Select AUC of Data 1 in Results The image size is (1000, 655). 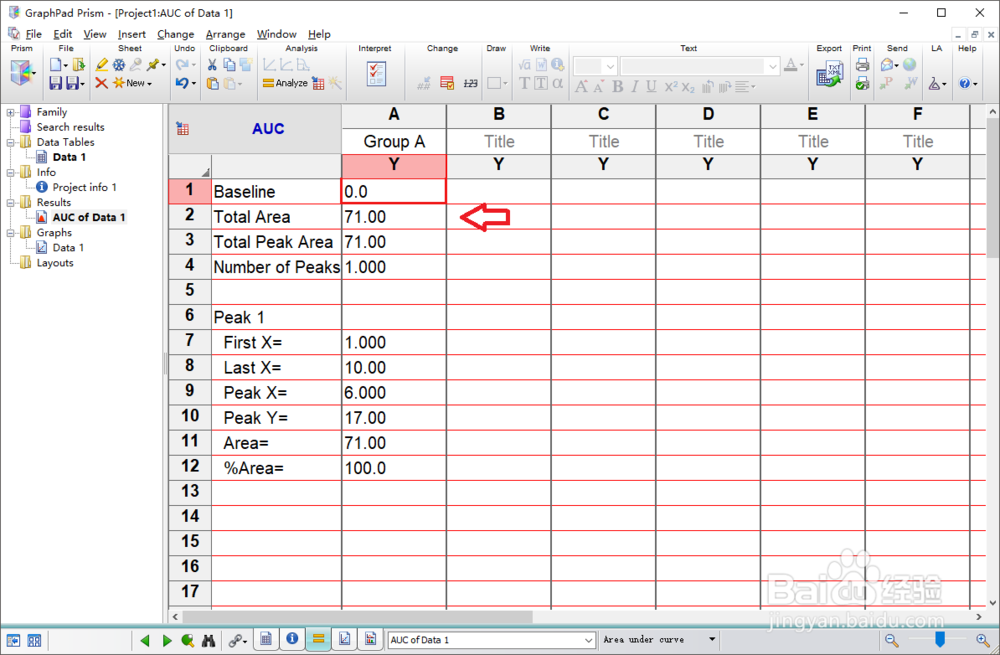tap(89, 217)
